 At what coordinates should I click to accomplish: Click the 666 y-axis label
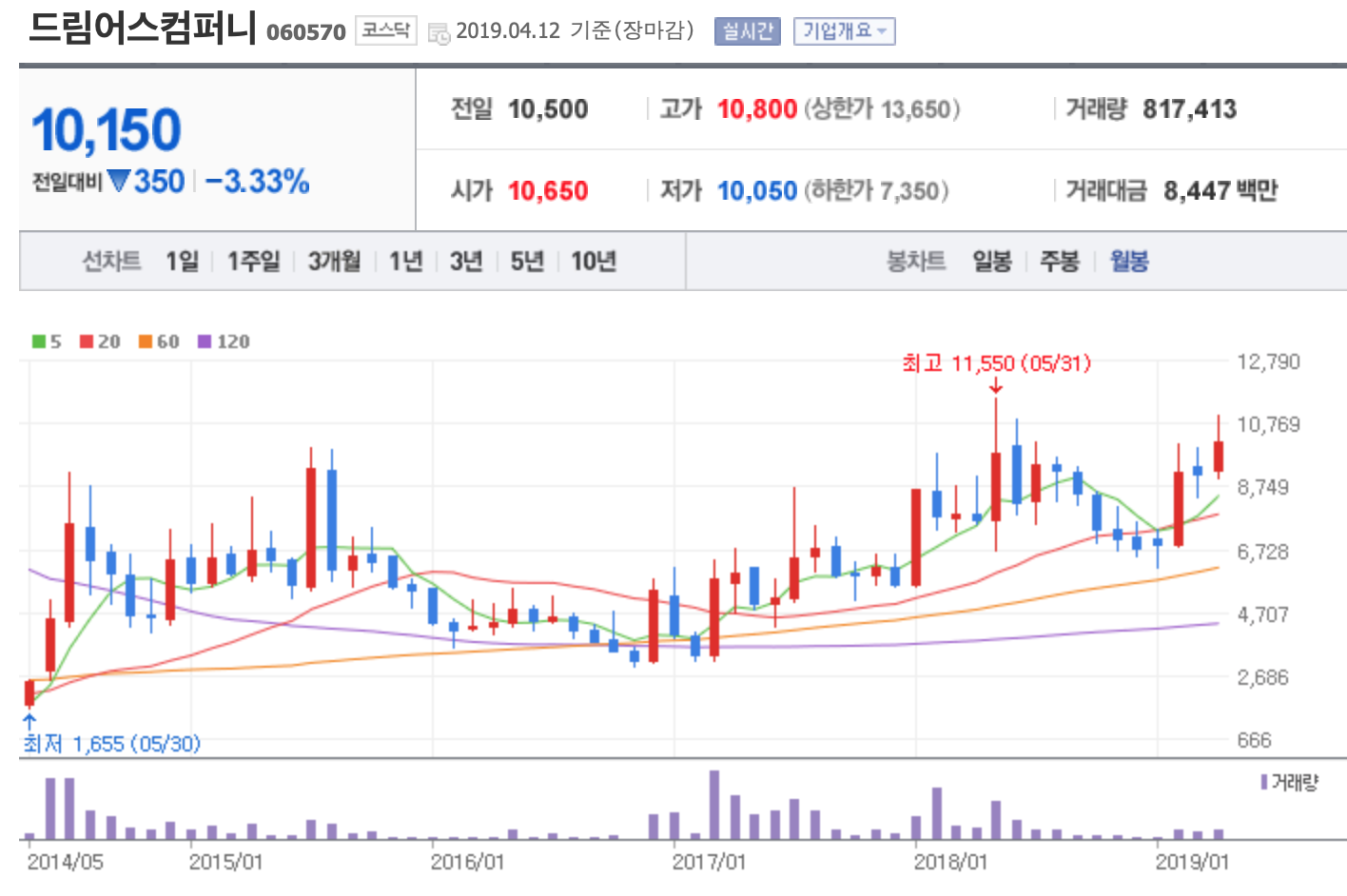click(1254, 740)
